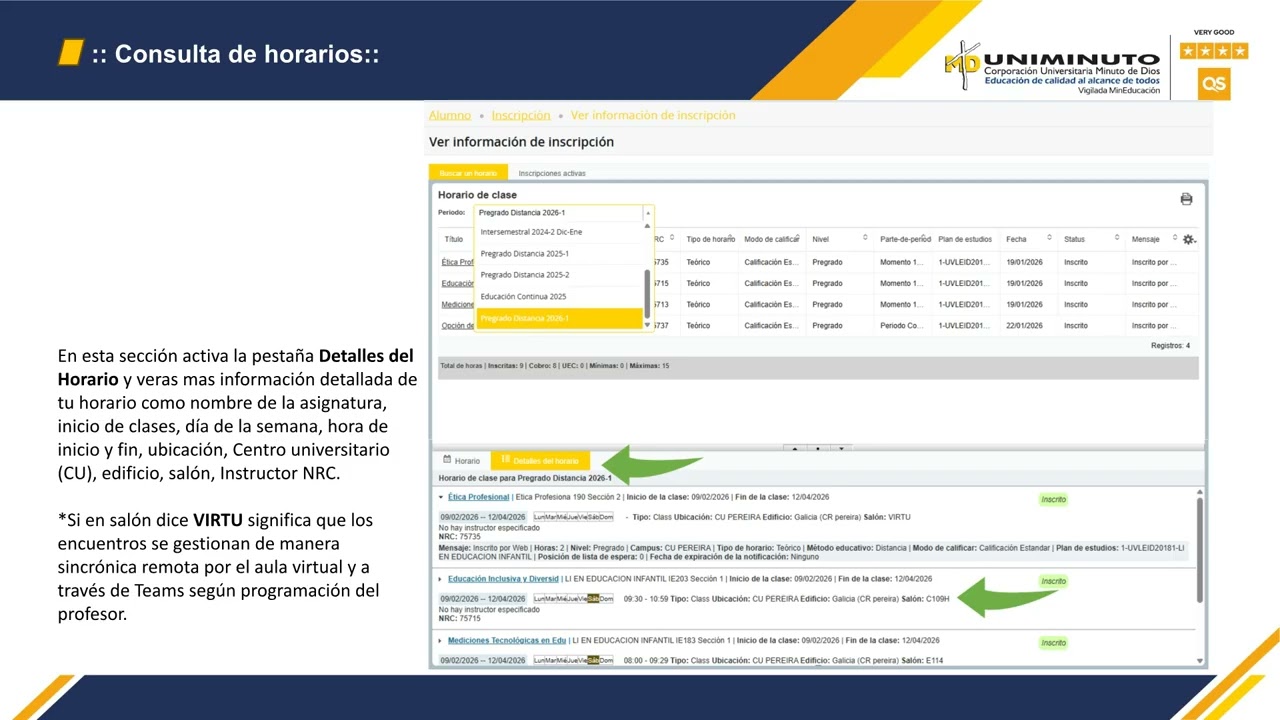Click schedule details vertical scrollbar thumb
Image resolution: width=1280 pixels, height=720 pixels.
[1200, 549]
